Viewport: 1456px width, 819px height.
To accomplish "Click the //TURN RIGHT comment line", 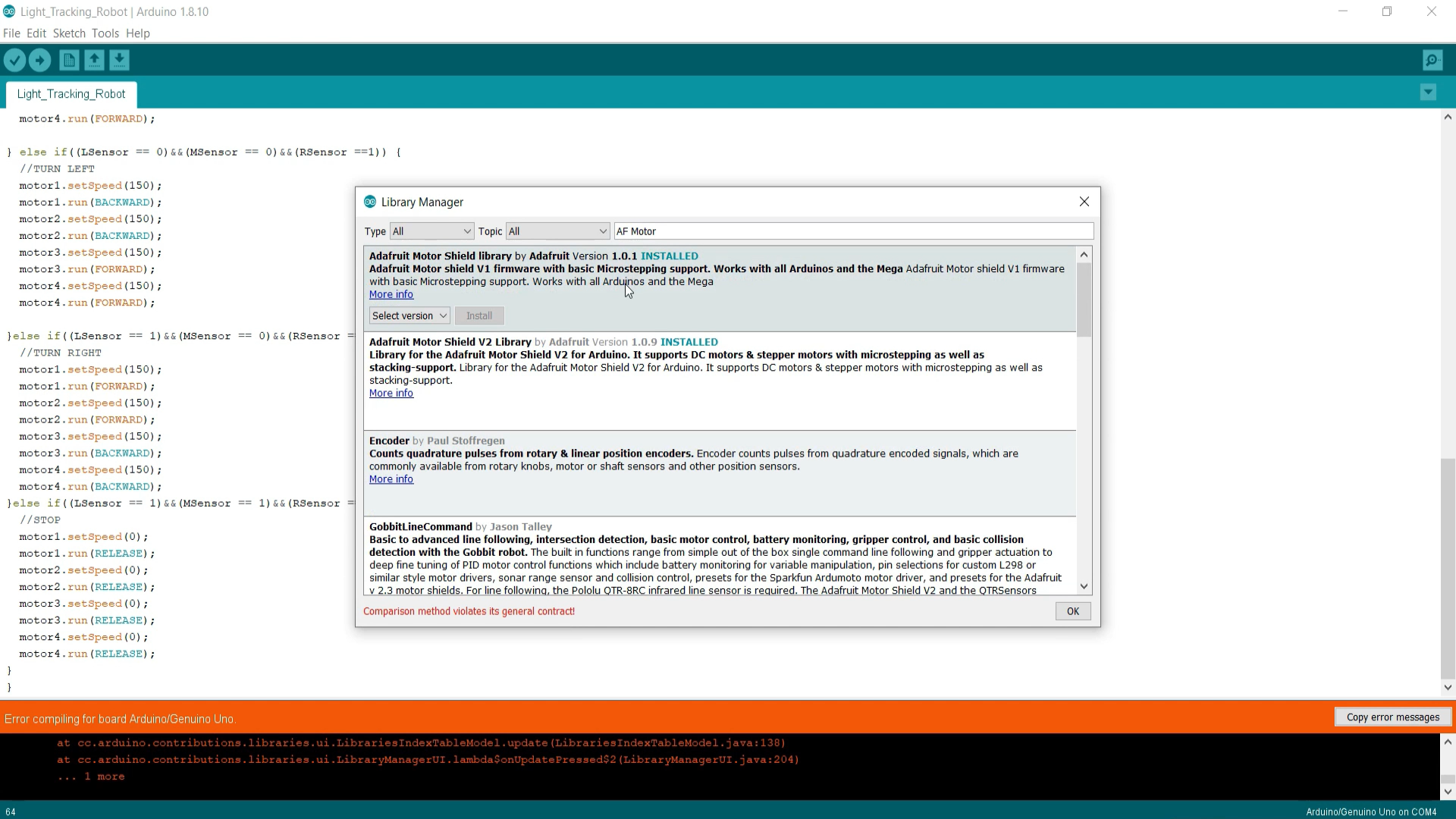I will (x=61, y=353).
